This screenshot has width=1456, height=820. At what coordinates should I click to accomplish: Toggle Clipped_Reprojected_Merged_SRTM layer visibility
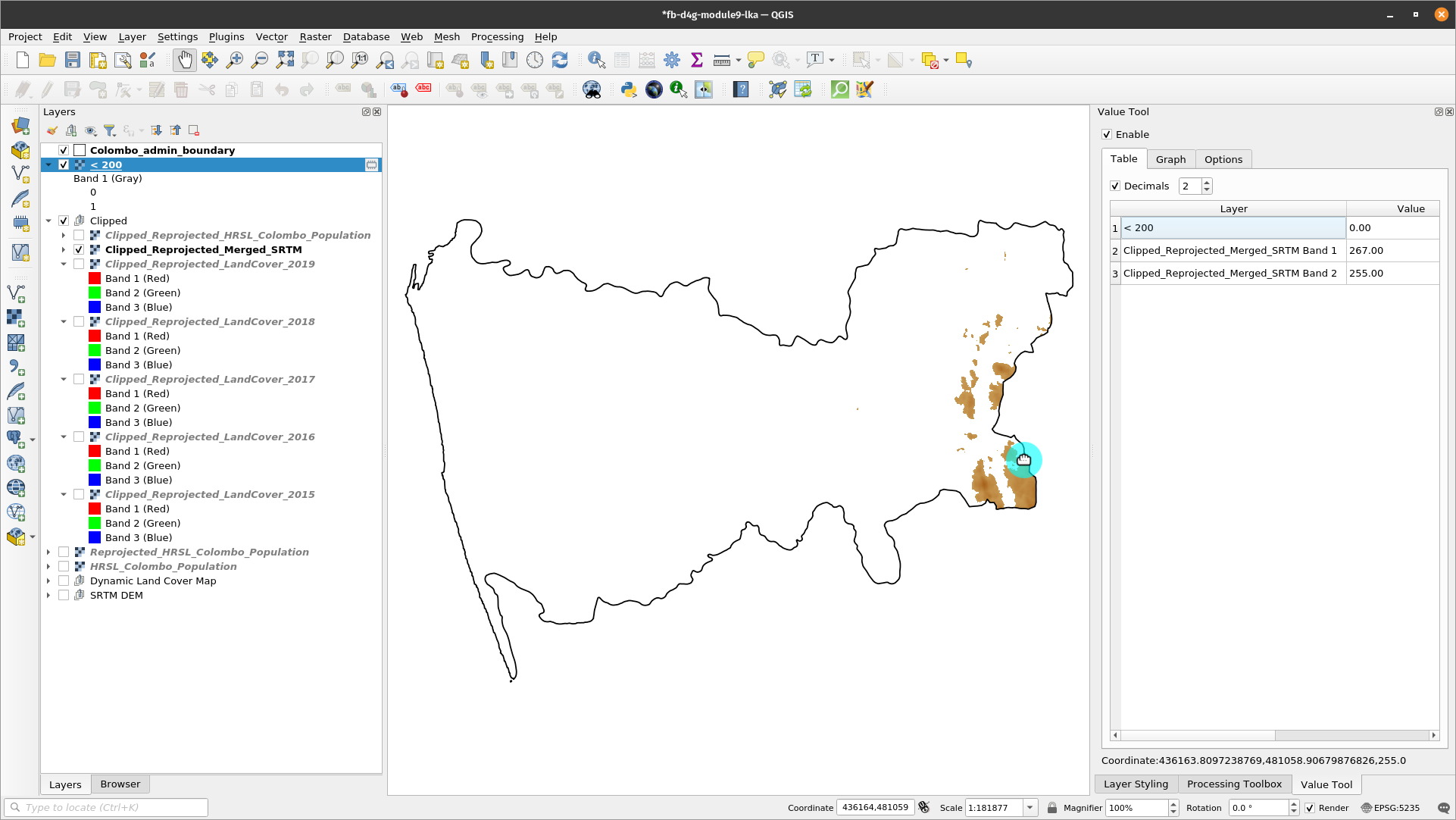pos(79,250)
